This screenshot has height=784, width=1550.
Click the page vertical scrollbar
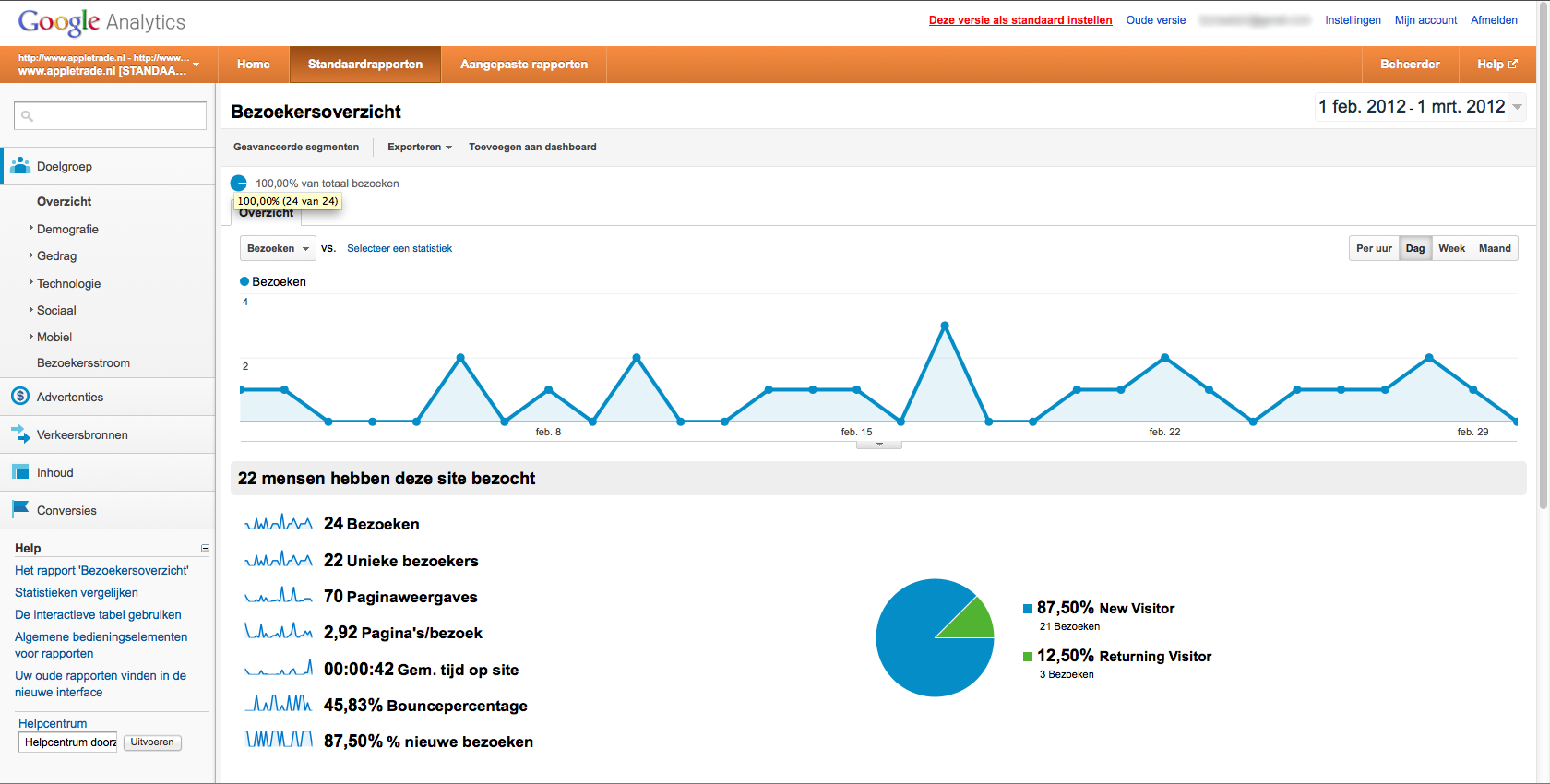point(1544,256)
